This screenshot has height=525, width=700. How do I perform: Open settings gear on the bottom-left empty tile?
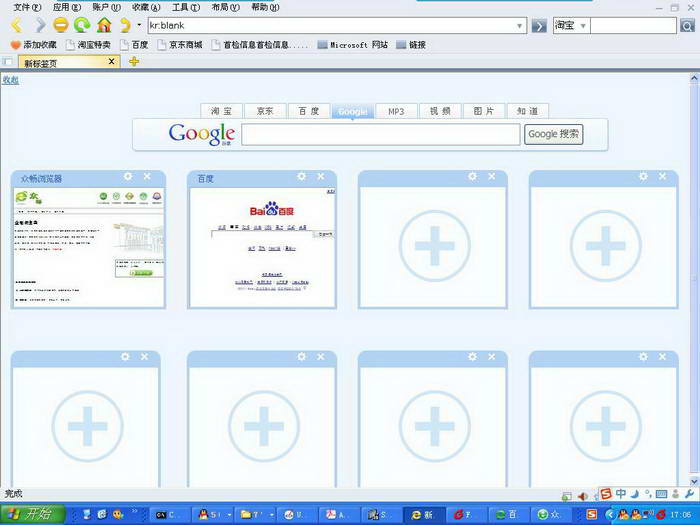coord(125,357)
